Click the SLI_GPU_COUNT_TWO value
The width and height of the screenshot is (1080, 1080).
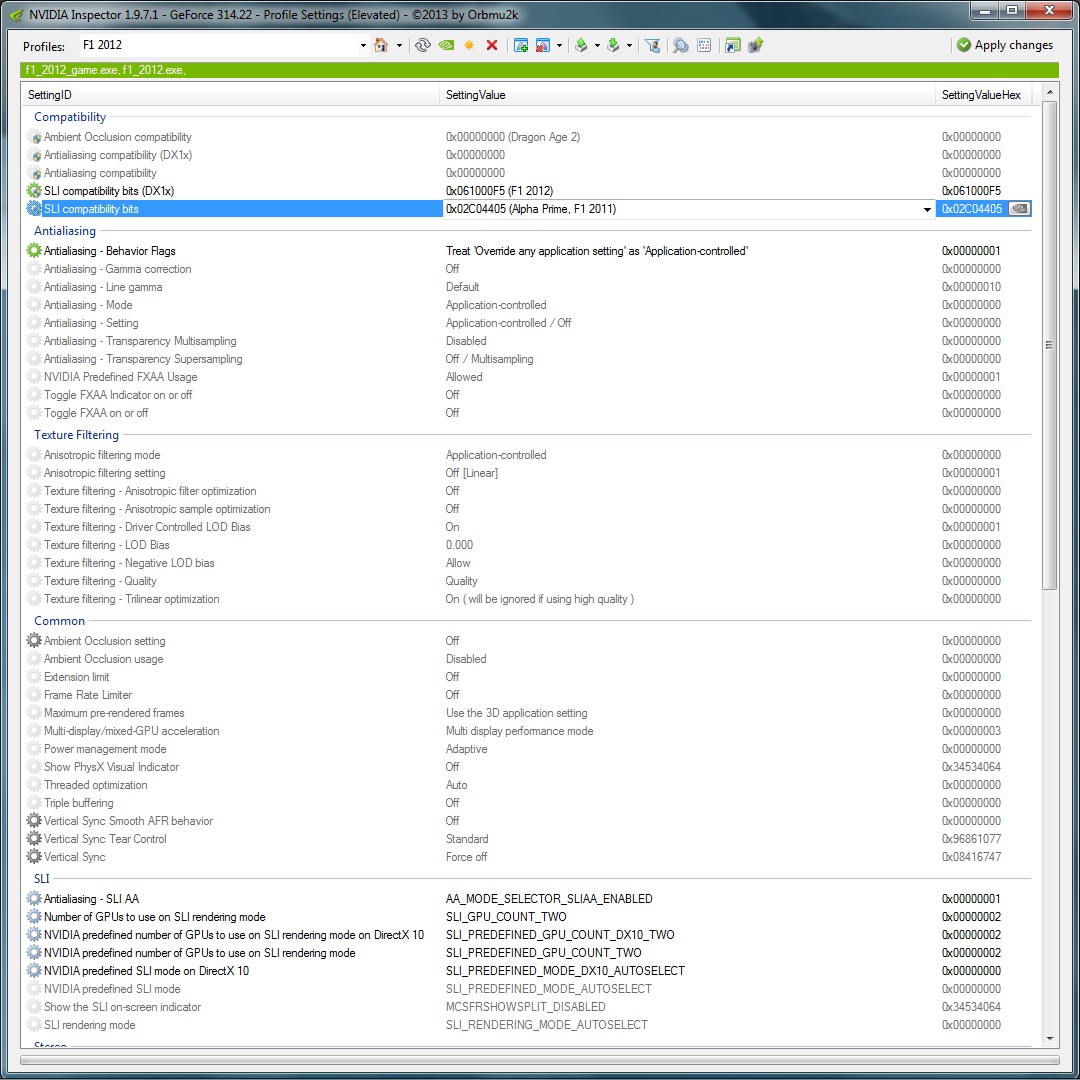pos(506,917)
